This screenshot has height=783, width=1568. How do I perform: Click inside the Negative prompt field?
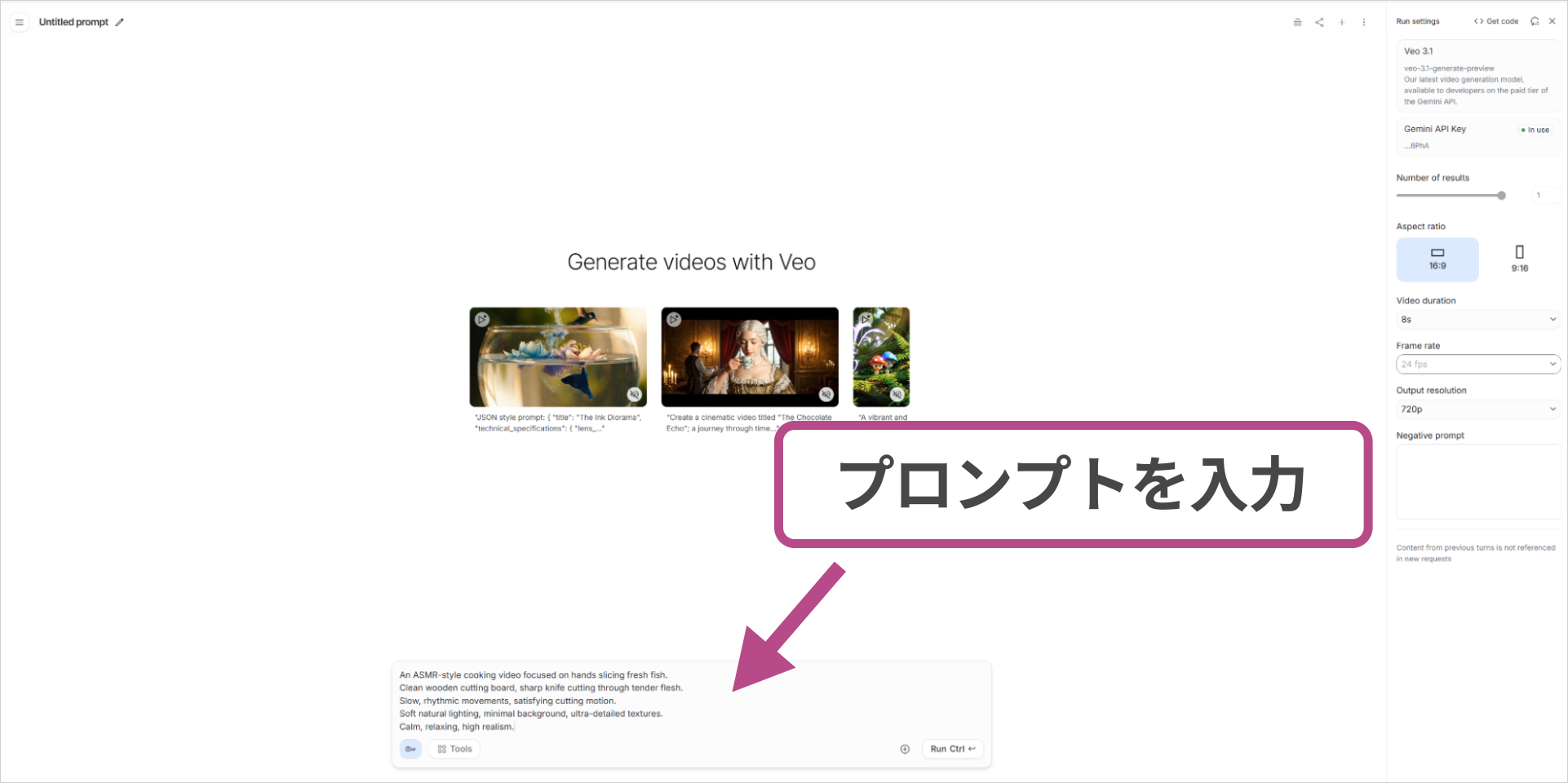(1477, 481)
